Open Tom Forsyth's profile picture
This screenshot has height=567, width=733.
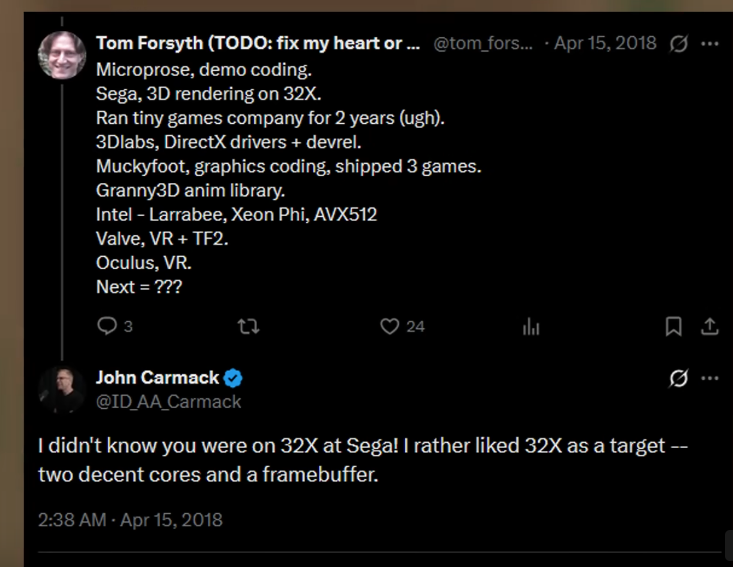click(62, 54)
